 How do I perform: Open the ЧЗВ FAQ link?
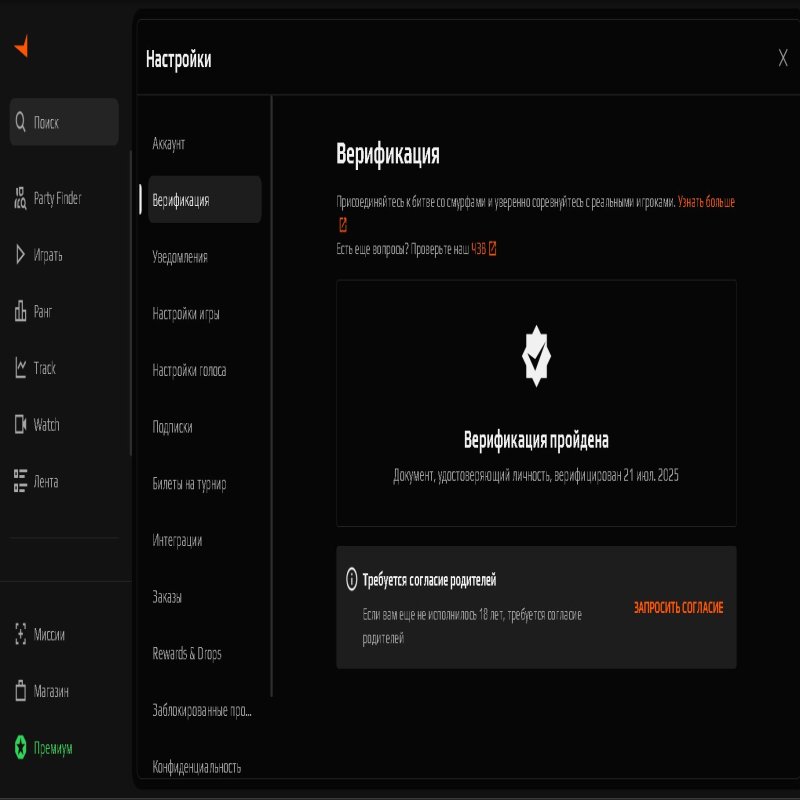click(x=483, y=249)
